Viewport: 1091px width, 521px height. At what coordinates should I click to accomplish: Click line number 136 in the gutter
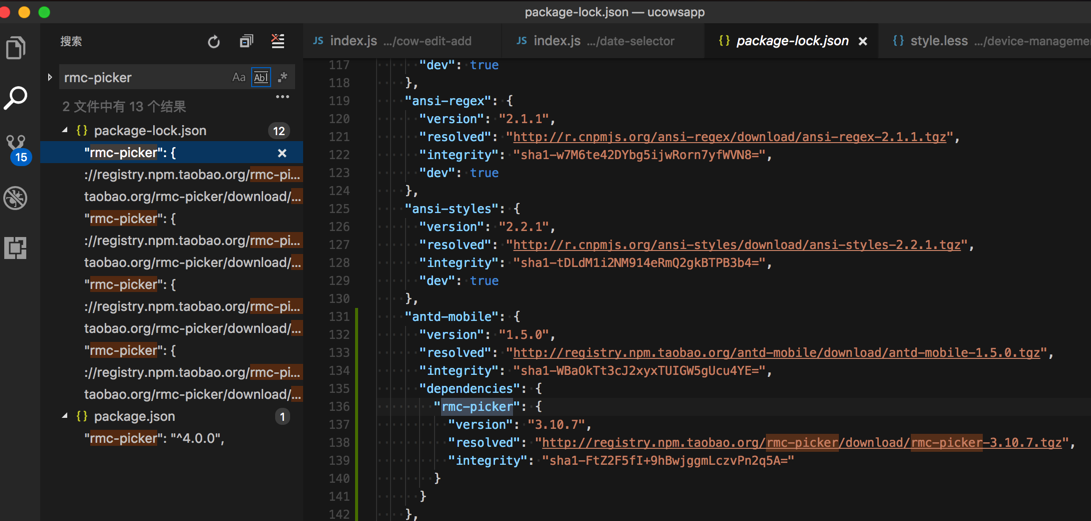coord(339,407)
